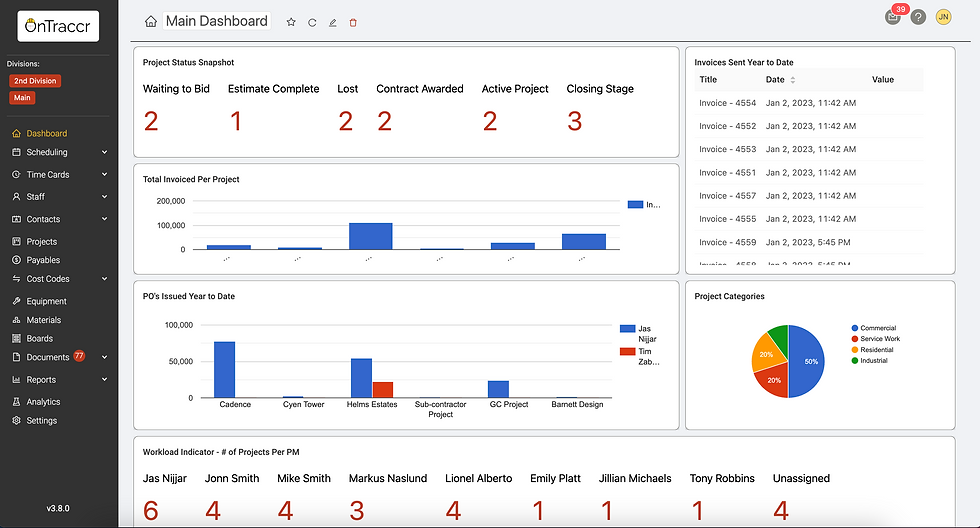
Task: Click the Documents 77 notification badge
Action: tap(79, 356)
